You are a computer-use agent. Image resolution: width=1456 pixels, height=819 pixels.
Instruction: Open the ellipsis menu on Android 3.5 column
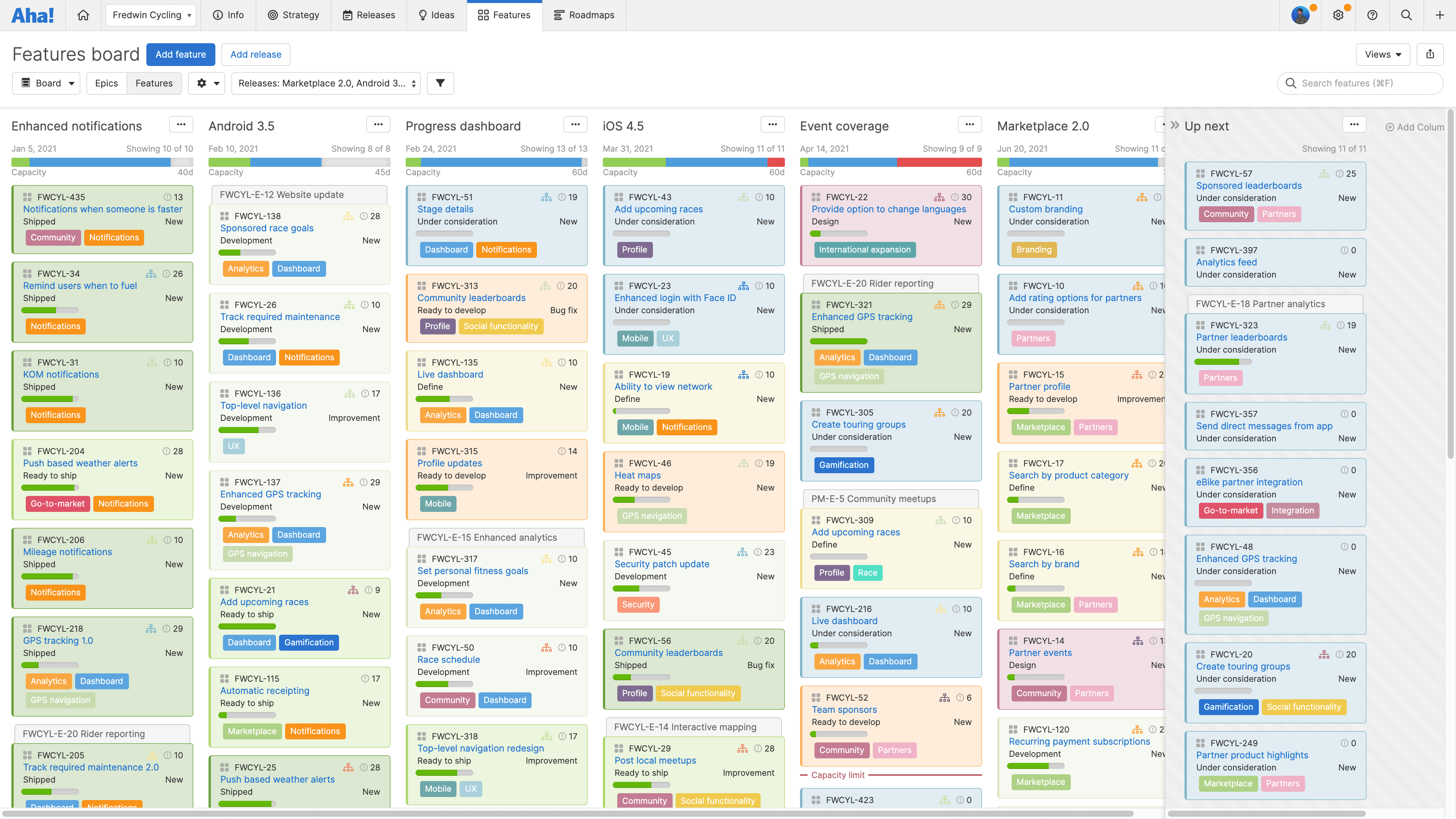378,124
